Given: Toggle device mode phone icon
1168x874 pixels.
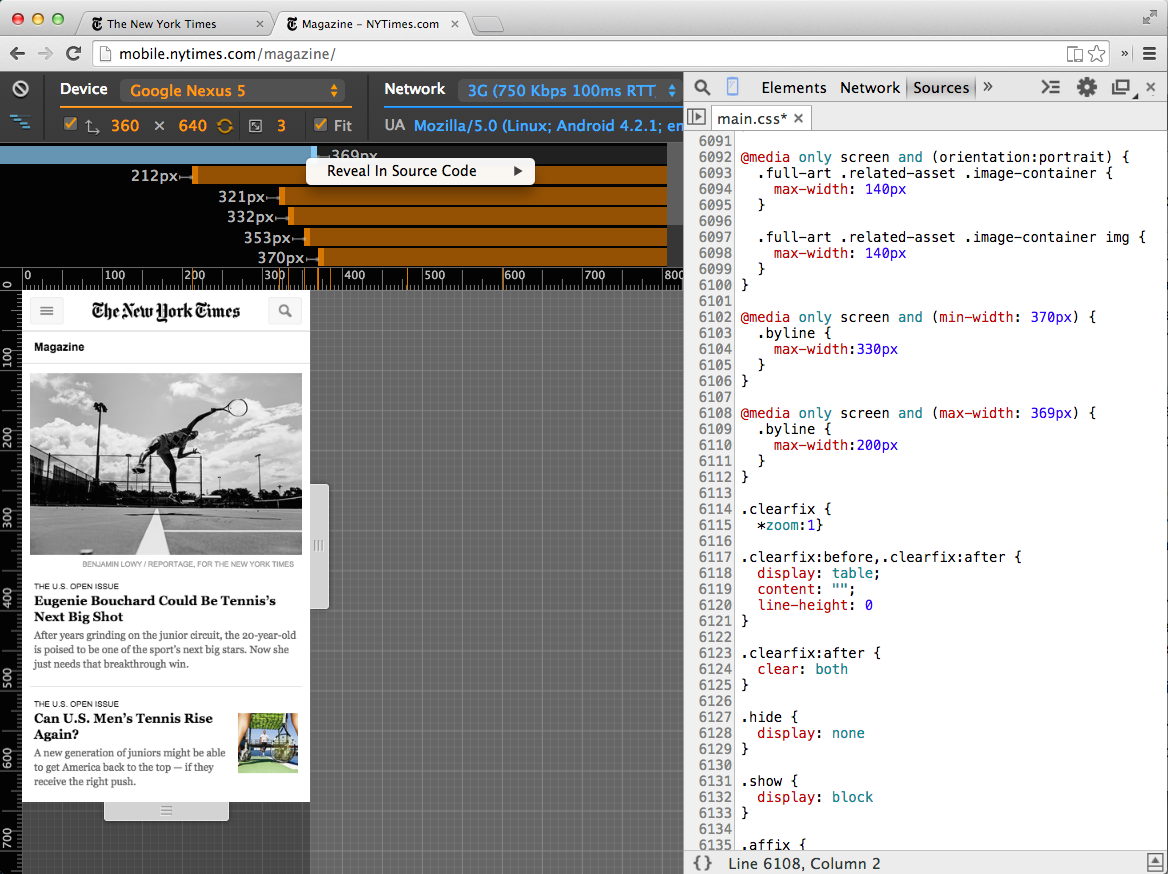Looking at the screenshot, I should click(732, 88).
